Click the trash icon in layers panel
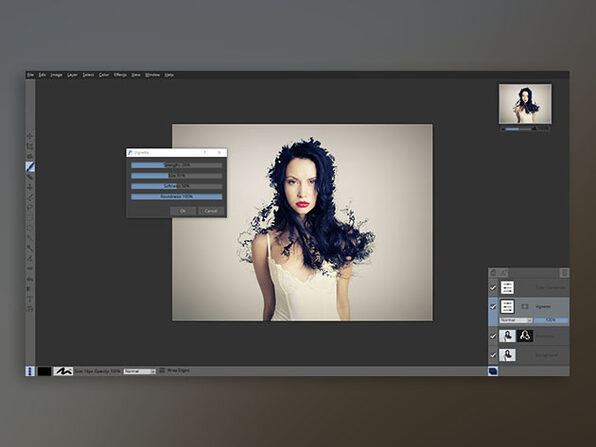 [564, 273]
